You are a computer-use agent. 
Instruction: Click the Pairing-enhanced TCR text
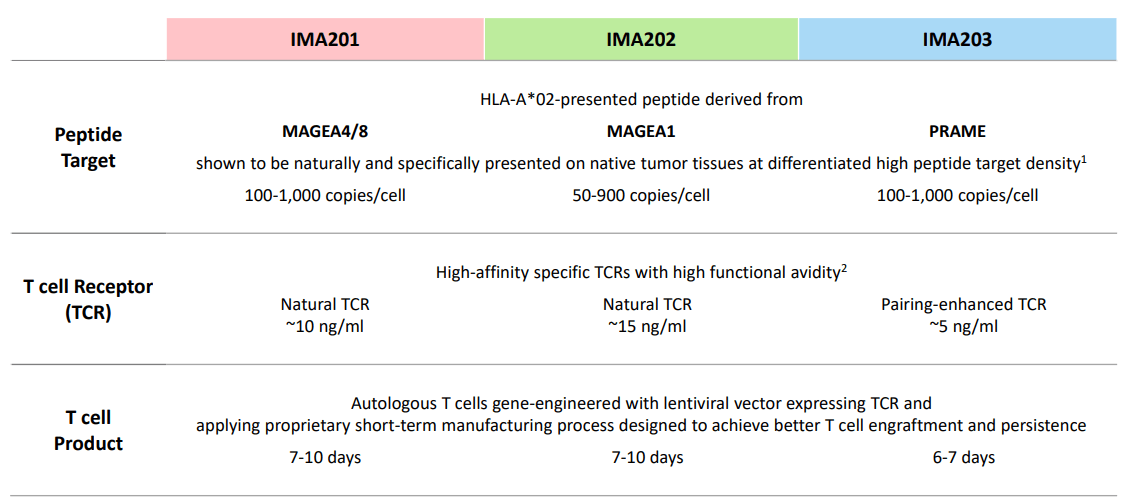click(x=962, y=304)
